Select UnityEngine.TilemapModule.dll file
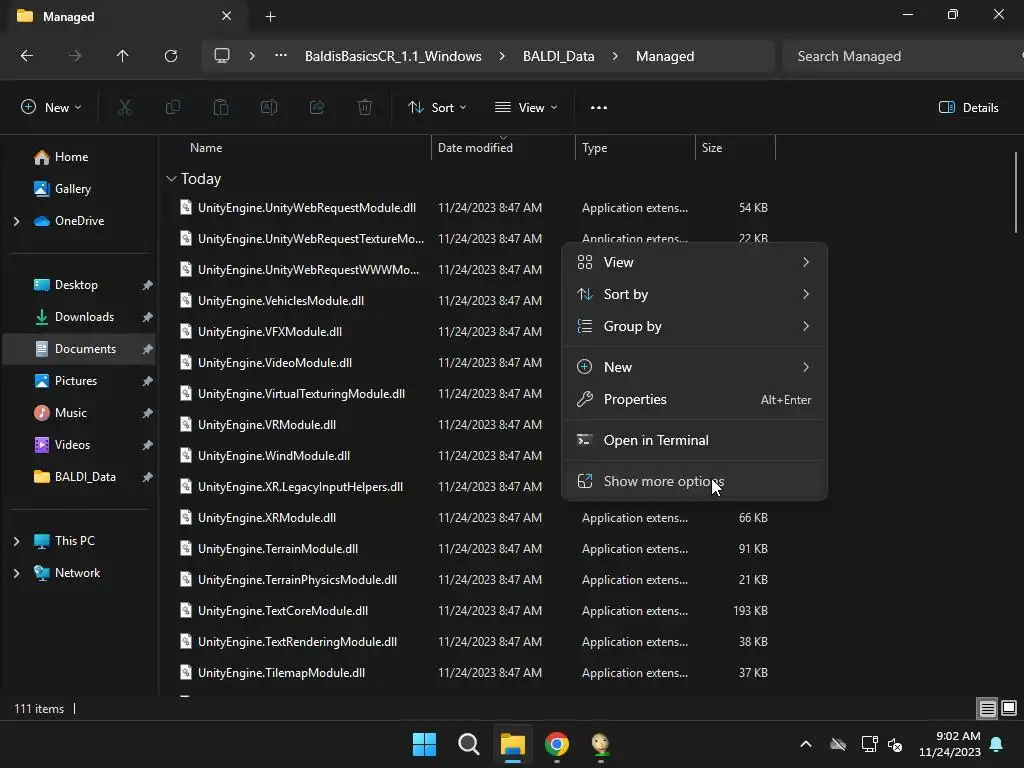1024x768 pixels. (281, 673)
